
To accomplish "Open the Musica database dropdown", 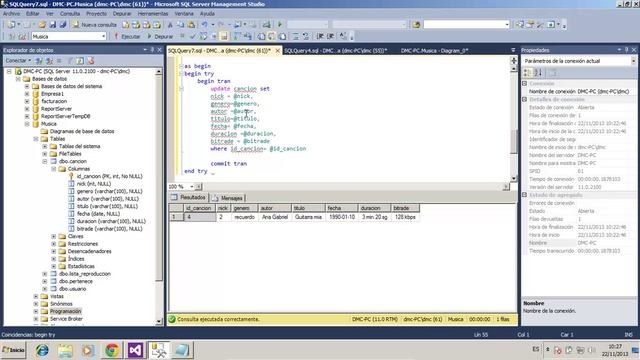I will (104, 36).
